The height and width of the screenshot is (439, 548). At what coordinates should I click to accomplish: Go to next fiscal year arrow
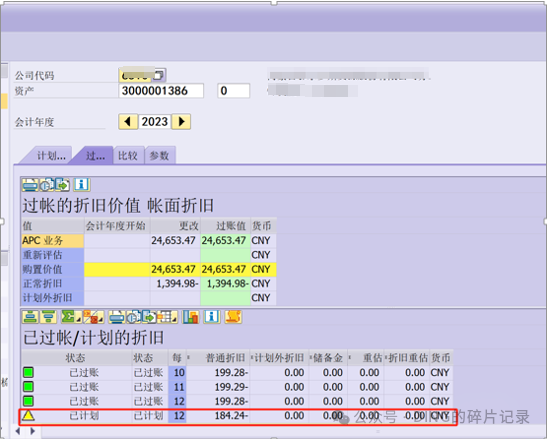[x=181, y=122]
